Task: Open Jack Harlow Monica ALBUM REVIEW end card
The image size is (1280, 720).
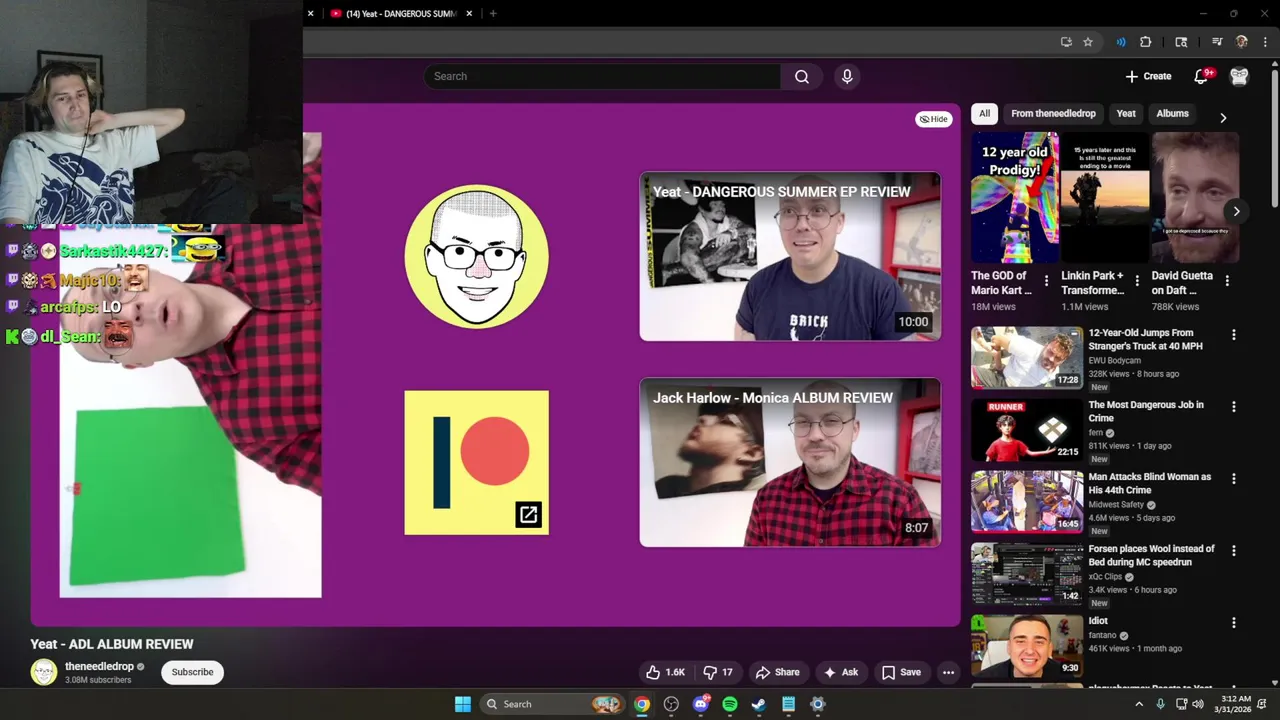Action: 790,463
